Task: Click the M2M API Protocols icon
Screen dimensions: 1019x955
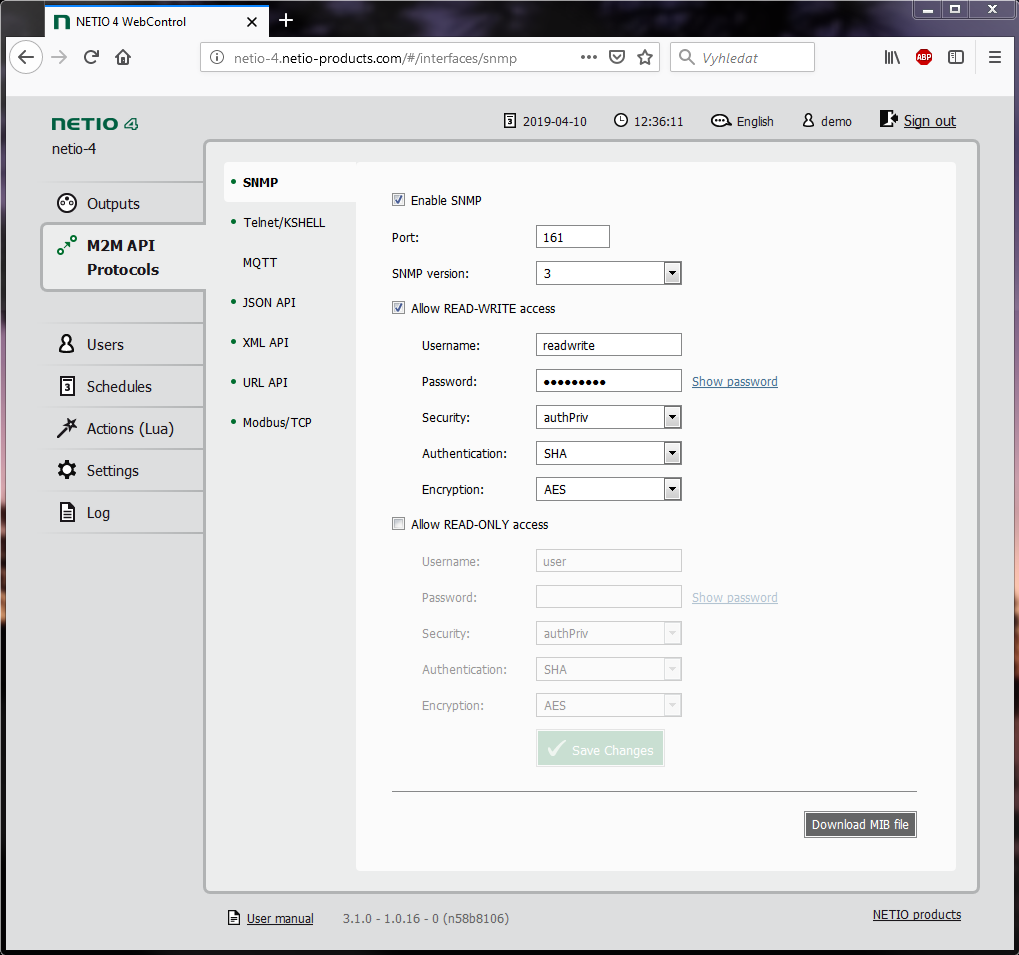Action: point(66,246)
